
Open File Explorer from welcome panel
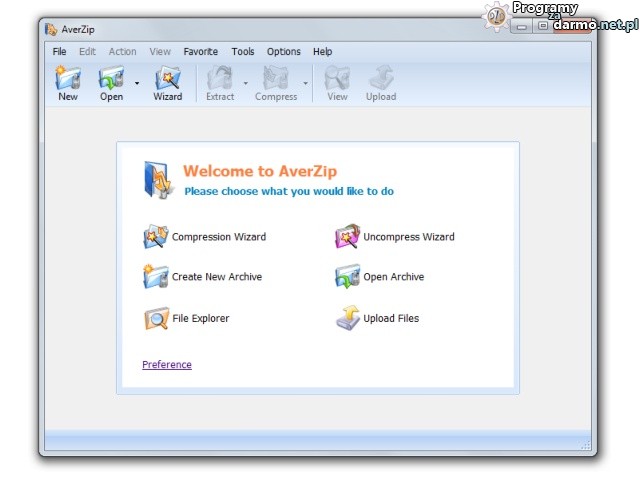(156, 319)
